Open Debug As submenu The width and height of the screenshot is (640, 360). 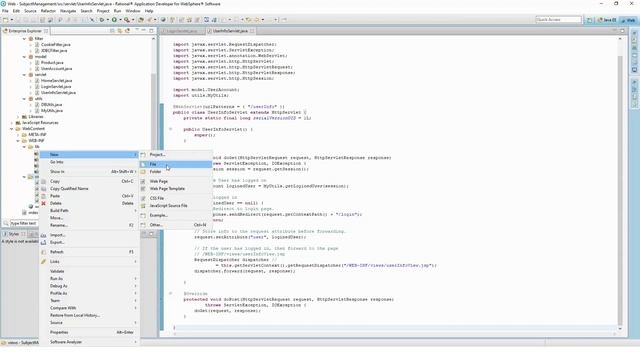click(89, 286)
